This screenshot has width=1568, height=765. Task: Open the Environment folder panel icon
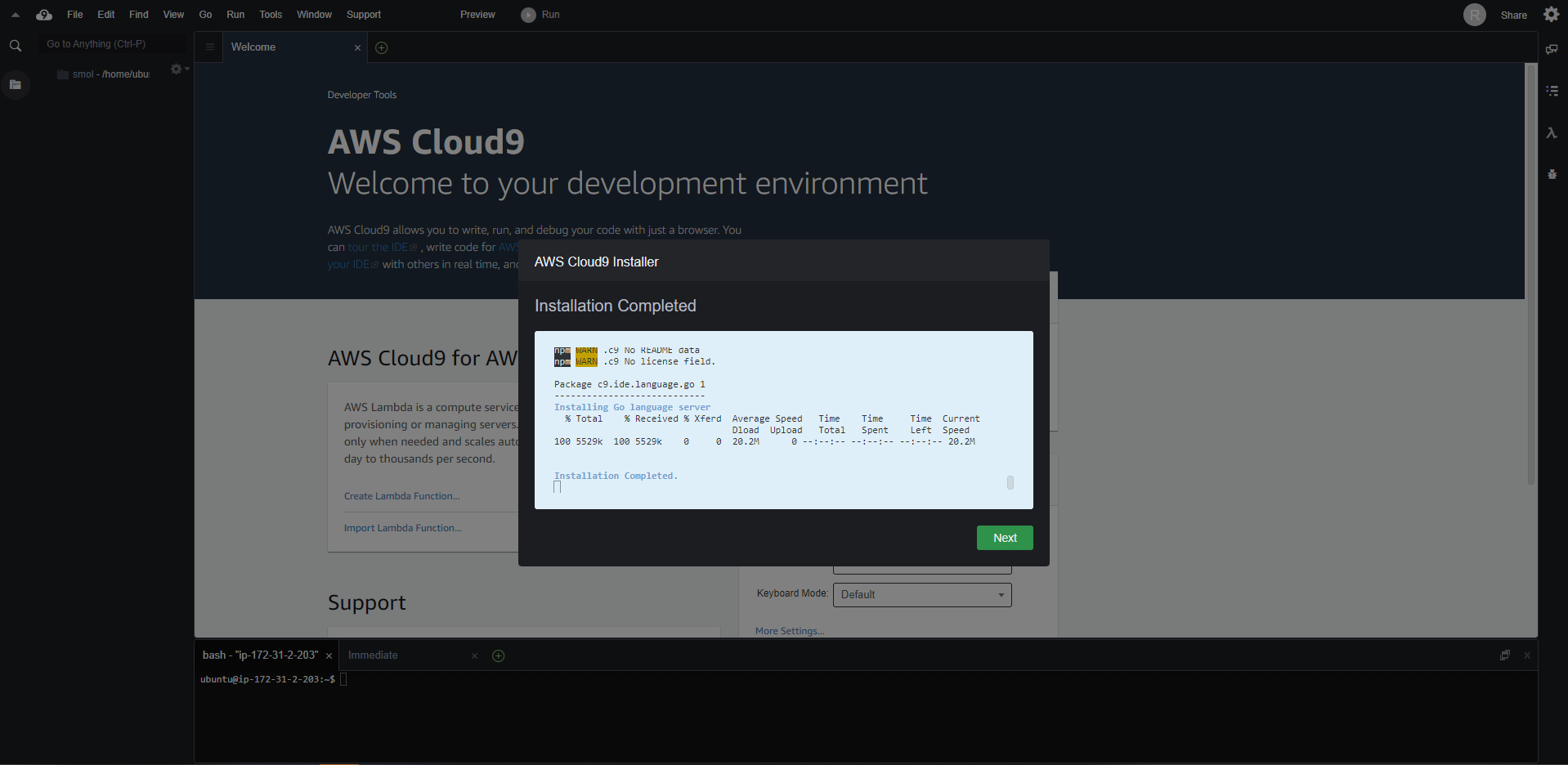click(x=15, y=84)
